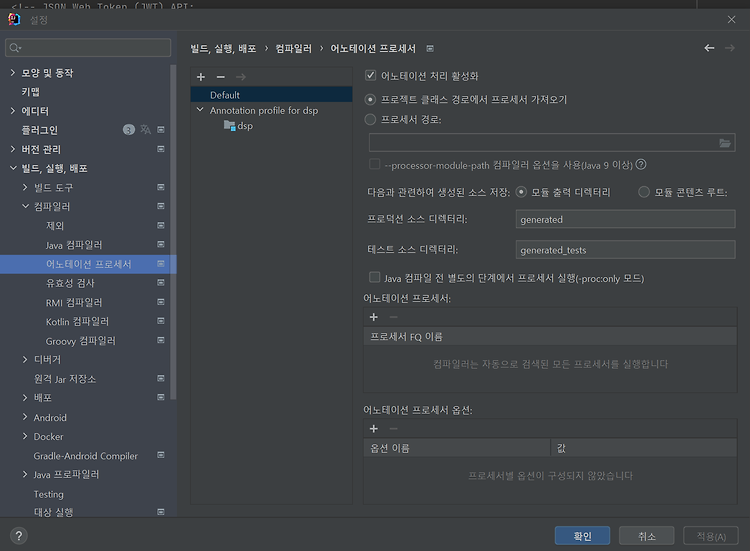
Task: Add an annotation processor with plus icon
Action: point(374,317)
